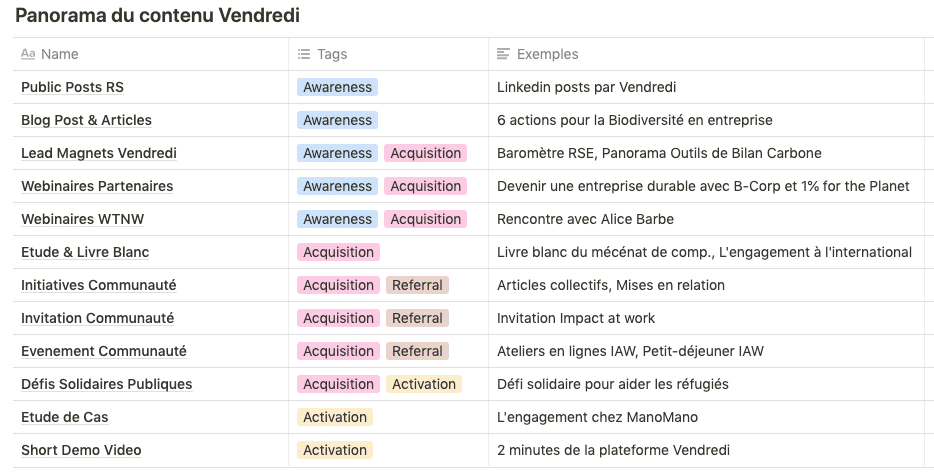Image resolution: width=934 pixels, height=475 pixels.
Task: Open the Name column header menu
Action: [60, 54]
